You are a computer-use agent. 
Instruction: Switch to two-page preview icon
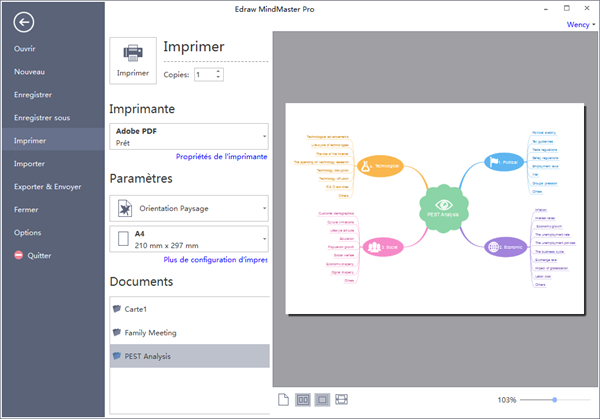click(303, 400)
